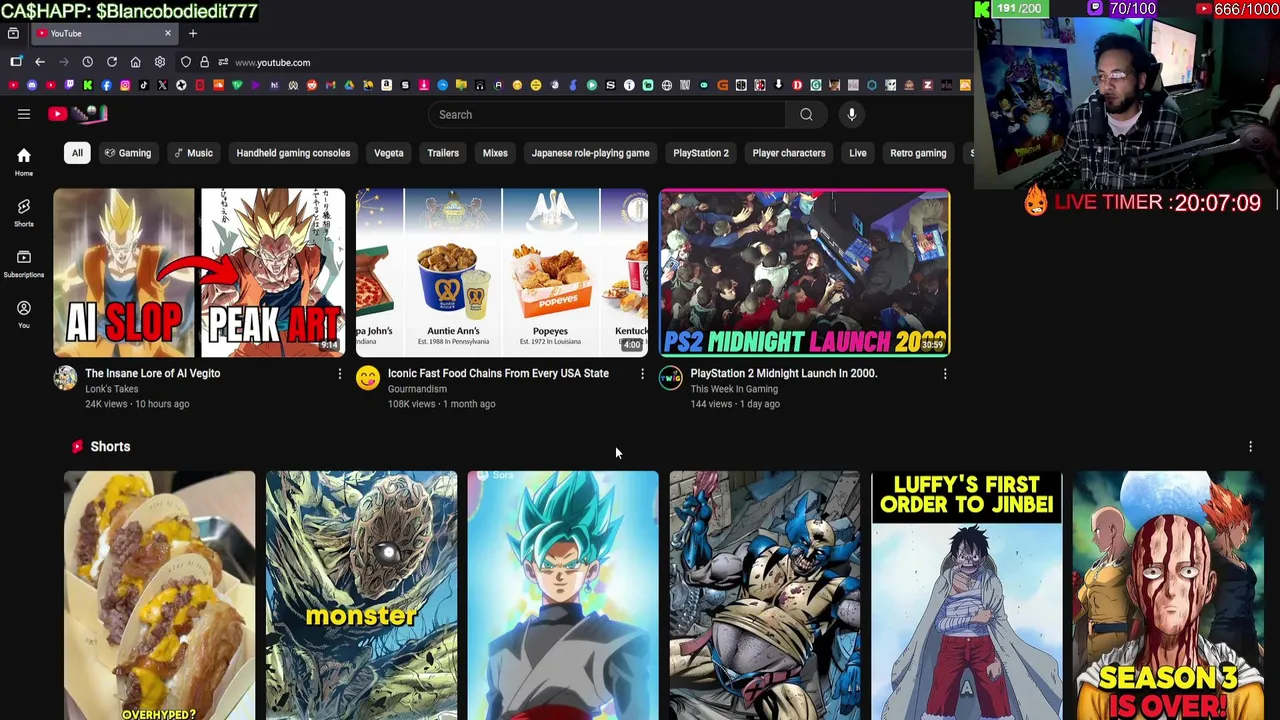Open the X (Twitter) bookmark icon

(x=162, y=85)
